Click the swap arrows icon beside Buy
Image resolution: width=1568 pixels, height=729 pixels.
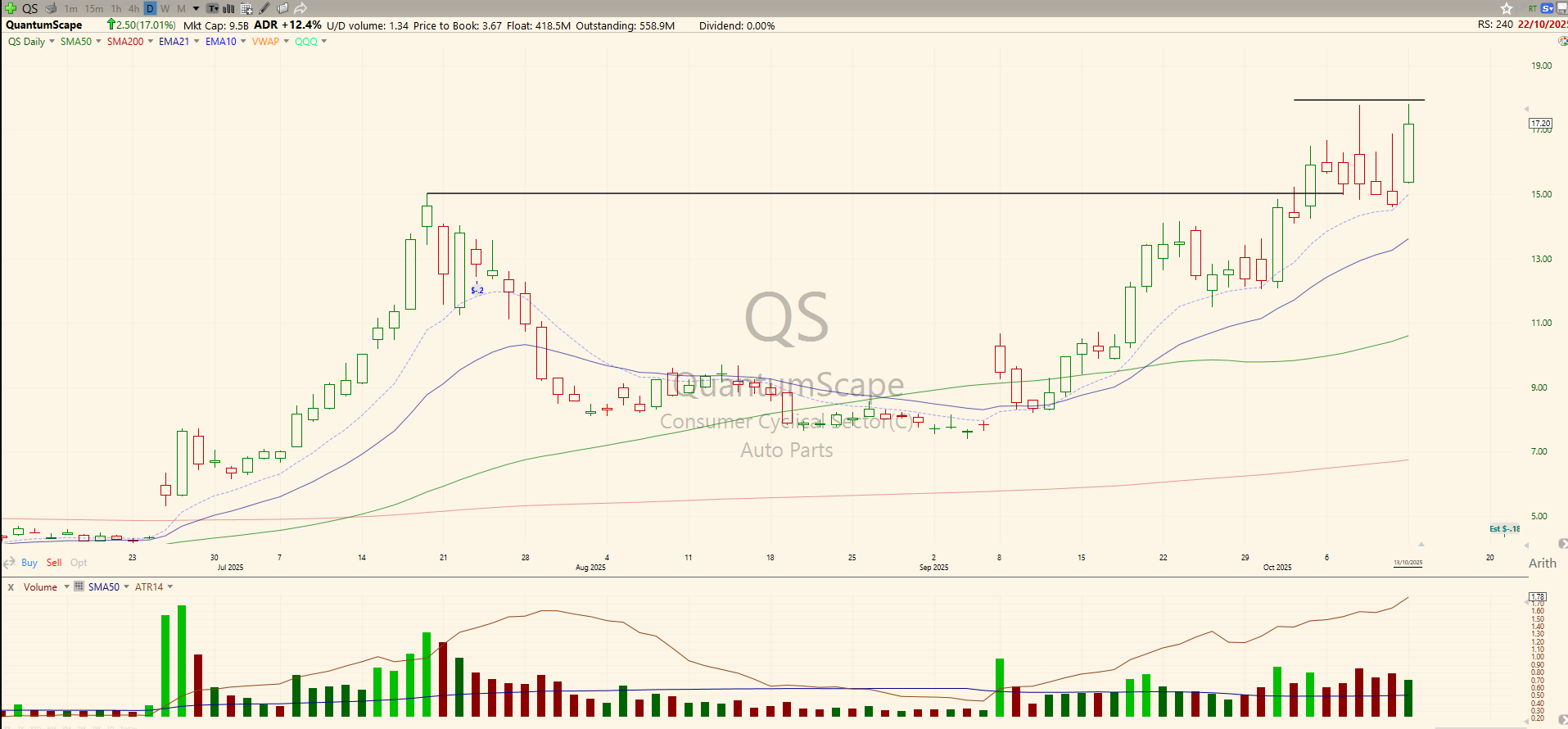click(10, 563)
